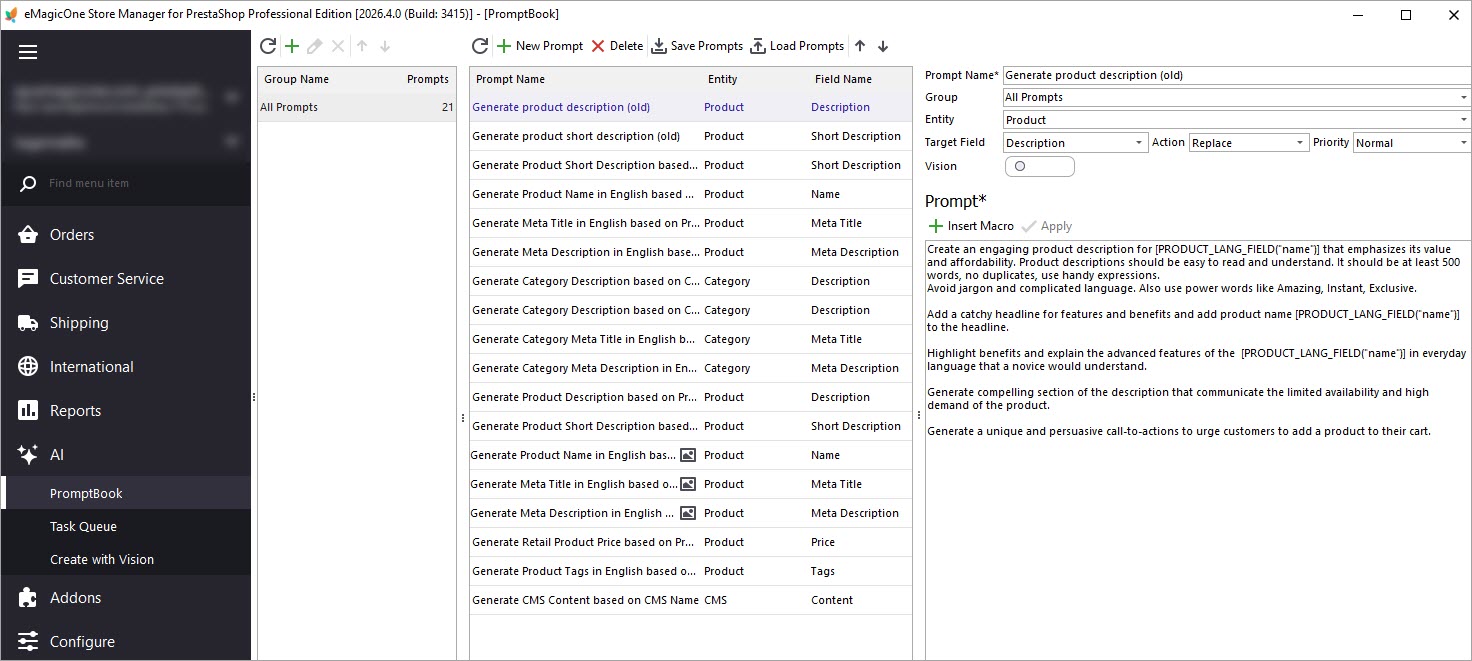Viewport: 1472px width, 661px height.
Task: Open the Task Queue page
Action: [126, 526]
